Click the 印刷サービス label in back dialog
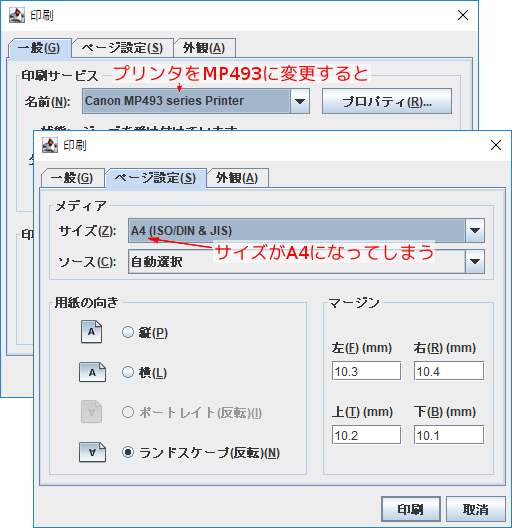 60,75
